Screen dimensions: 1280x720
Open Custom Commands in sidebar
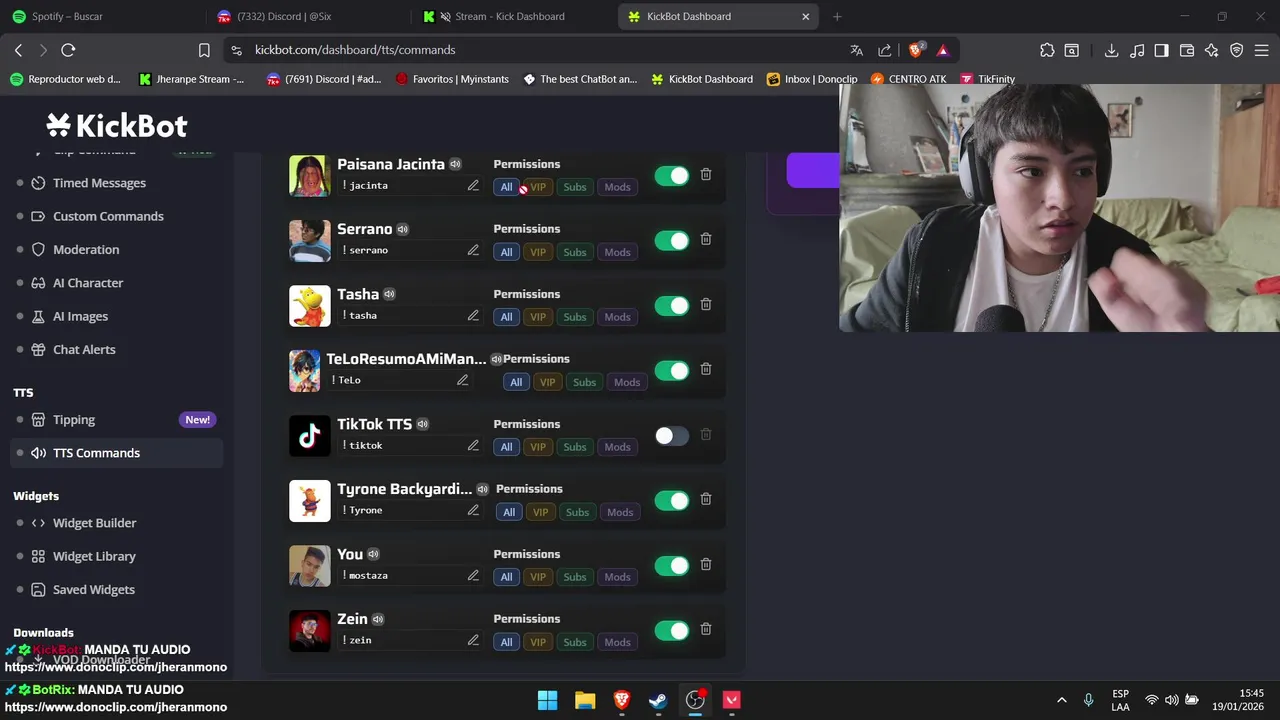coord(108,216)
